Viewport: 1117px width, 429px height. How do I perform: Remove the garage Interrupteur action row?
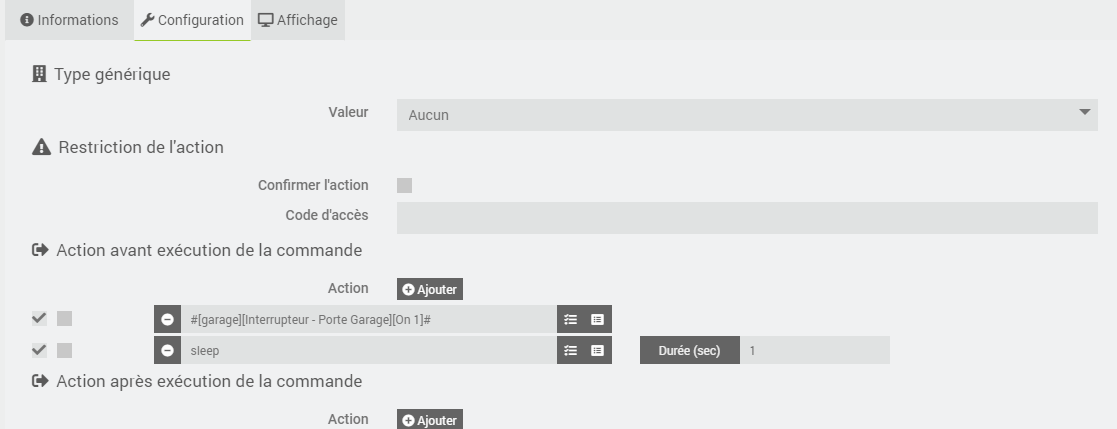point(167,319)
